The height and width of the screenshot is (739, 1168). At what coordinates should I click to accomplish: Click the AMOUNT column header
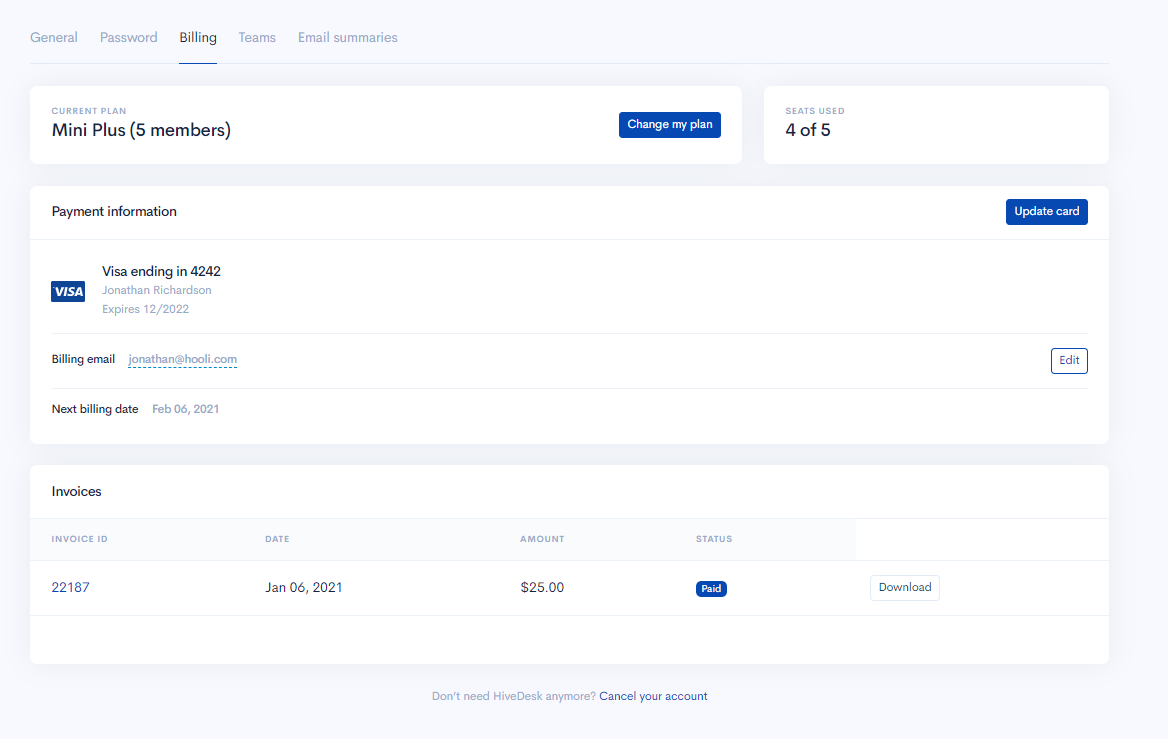(x=542, y=539)
